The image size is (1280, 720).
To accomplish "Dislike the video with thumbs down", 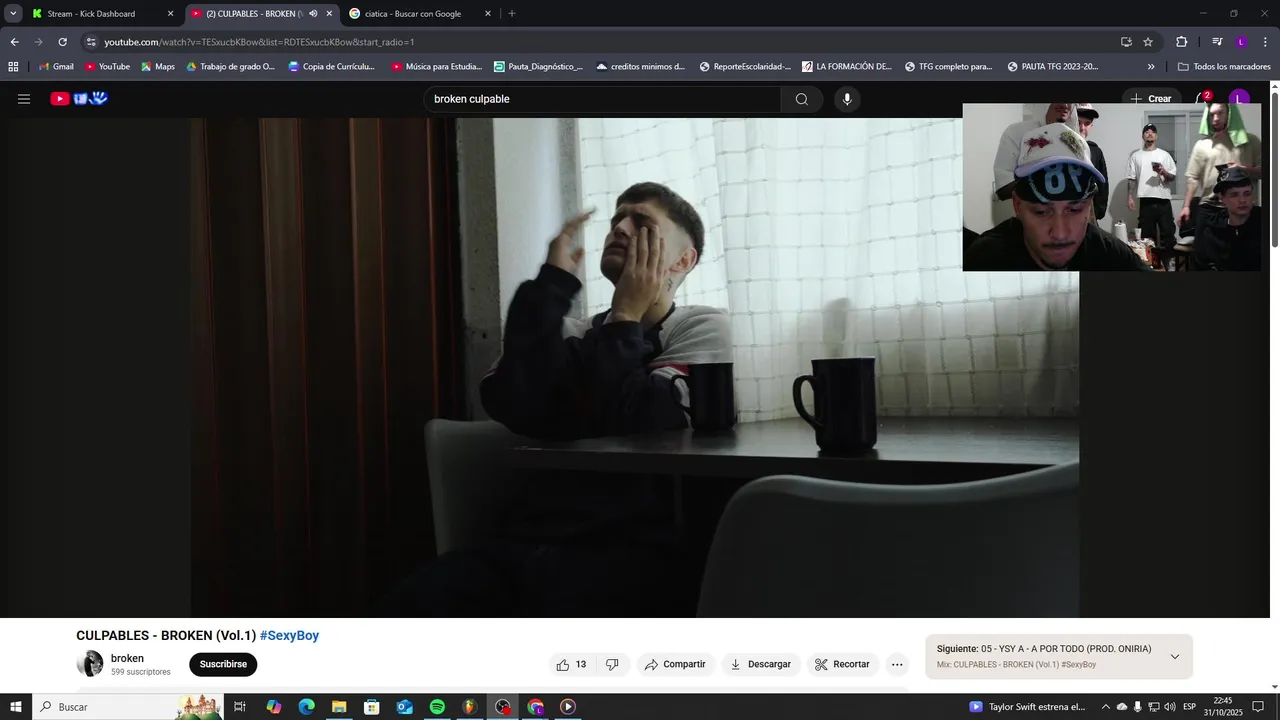I will [612, 664].
